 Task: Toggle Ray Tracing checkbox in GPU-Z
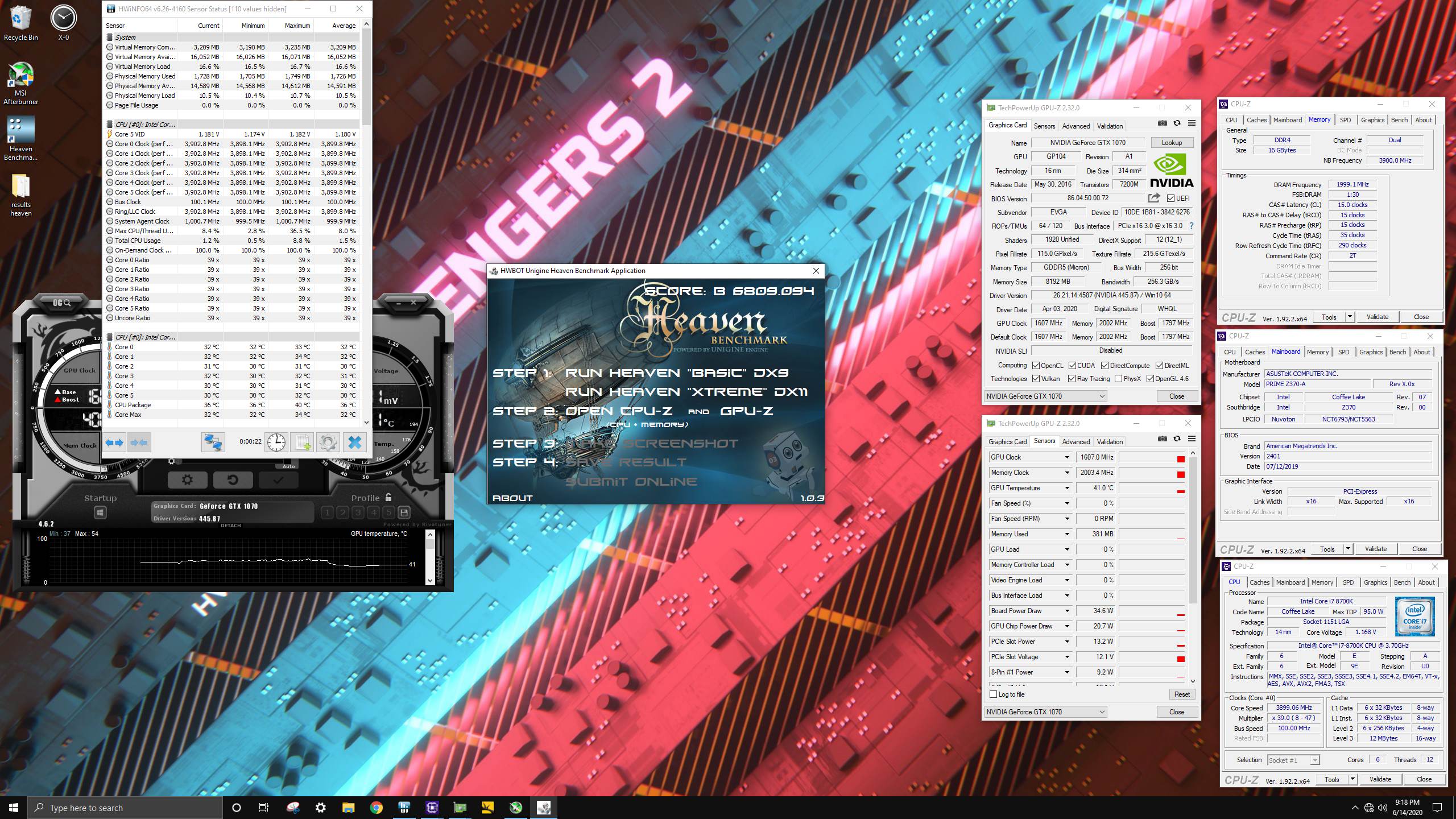point(1072,379)
